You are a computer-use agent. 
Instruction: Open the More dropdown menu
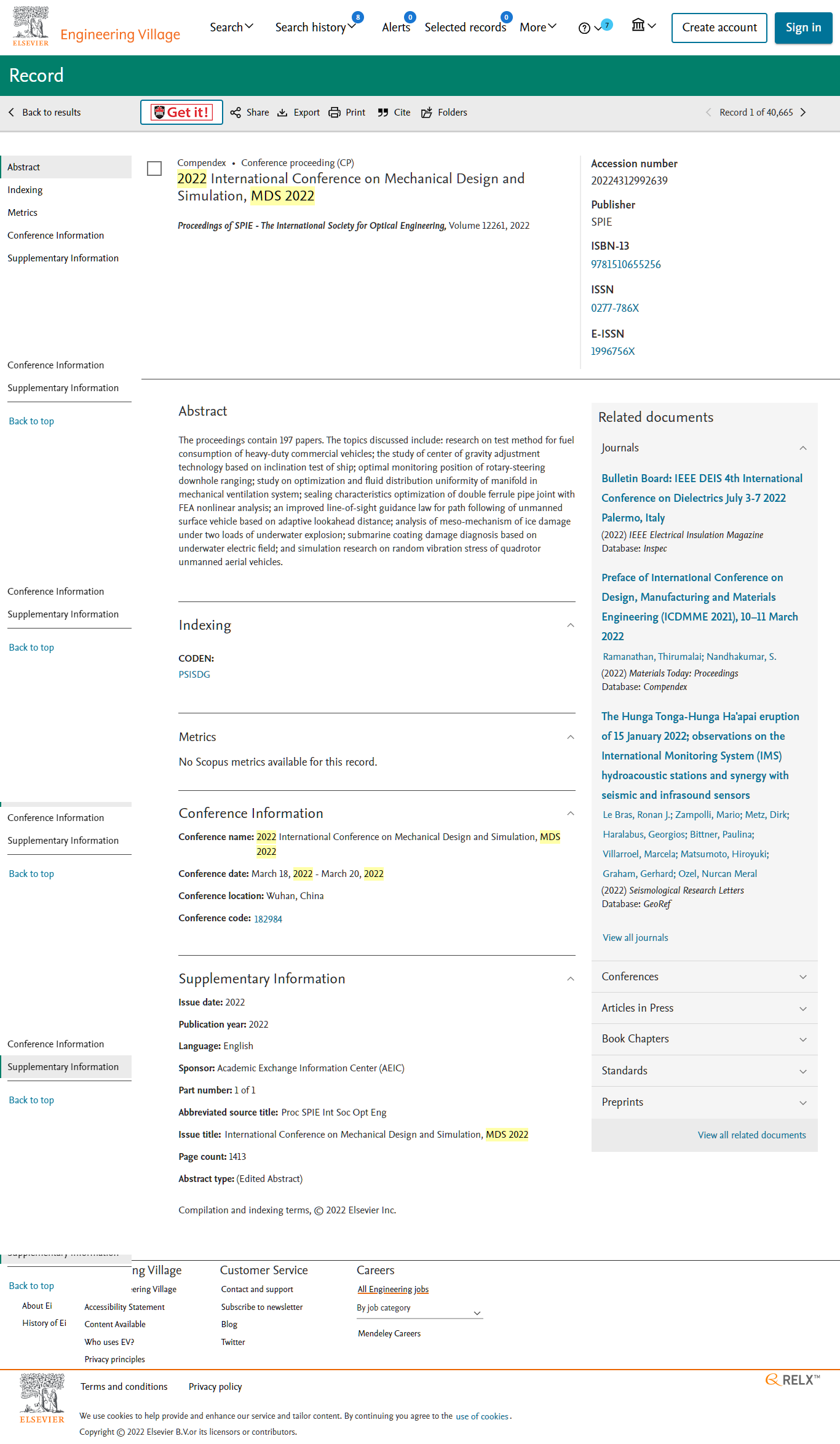coord(538,27)
